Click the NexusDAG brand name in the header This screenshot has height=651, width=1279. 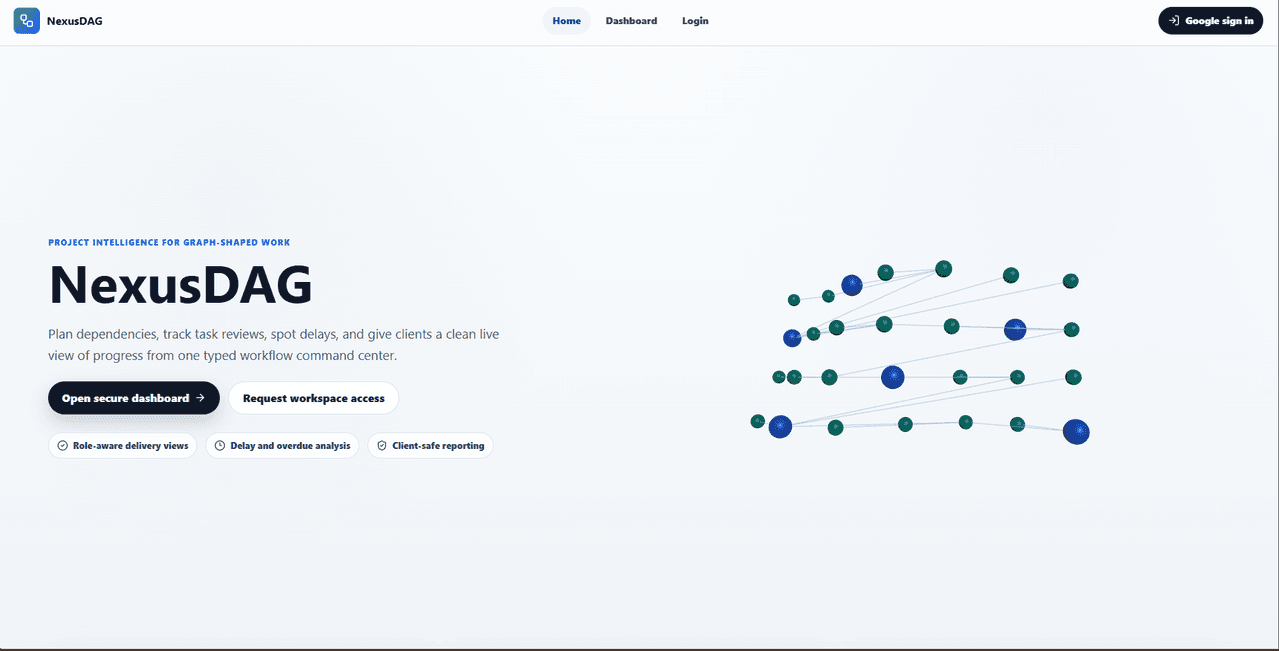[75, 21]
